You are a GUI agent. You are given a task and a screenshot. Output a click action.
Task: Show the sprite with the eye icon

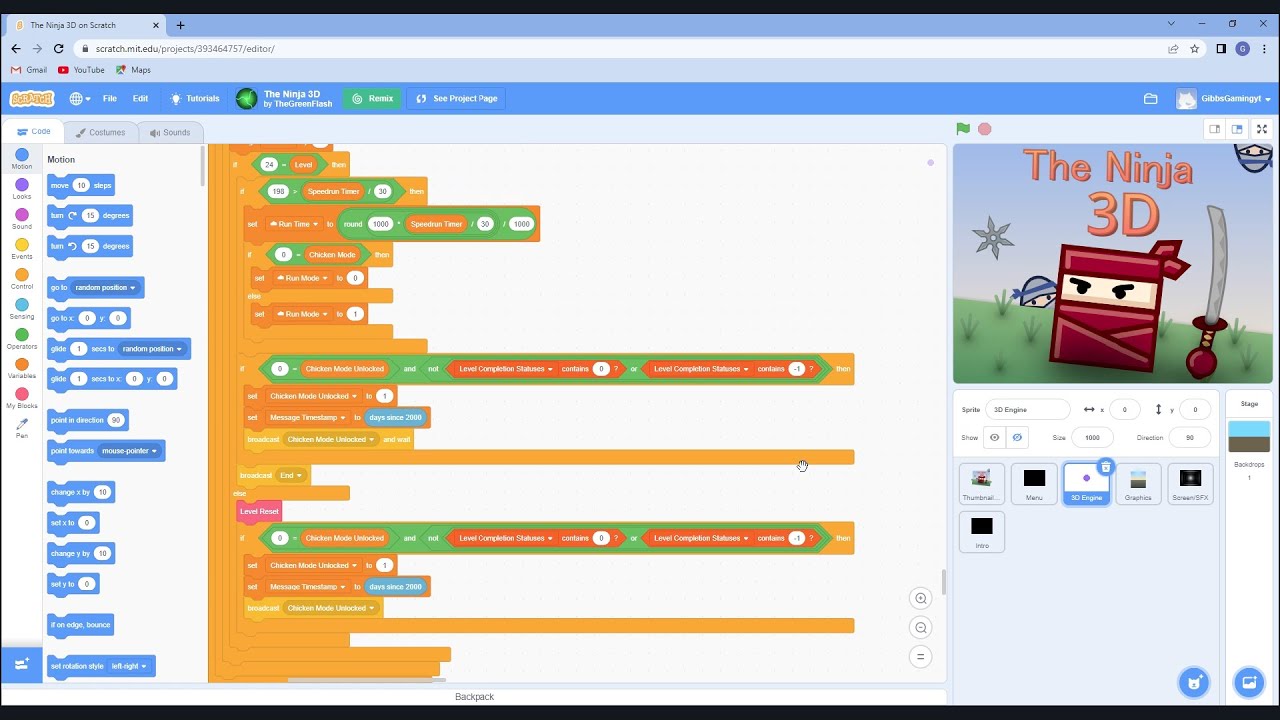[994, 437]
